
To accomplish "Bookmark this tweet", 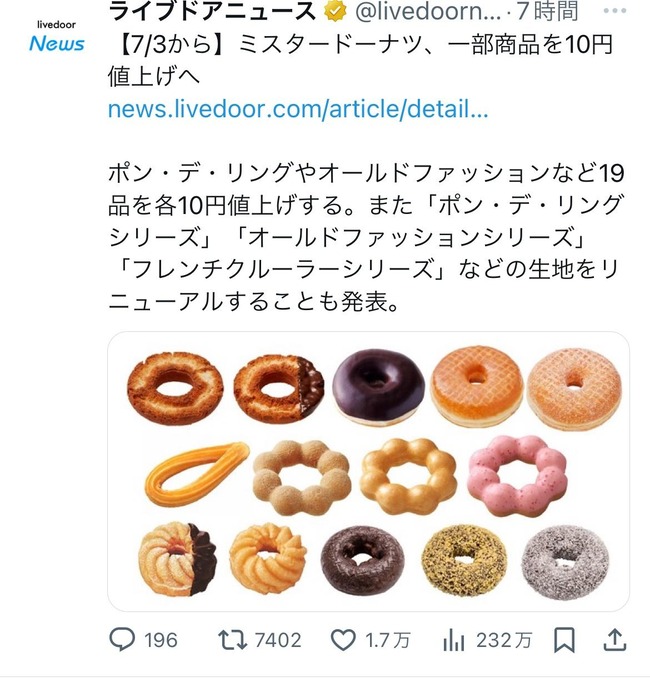I will tap(564, 640).
